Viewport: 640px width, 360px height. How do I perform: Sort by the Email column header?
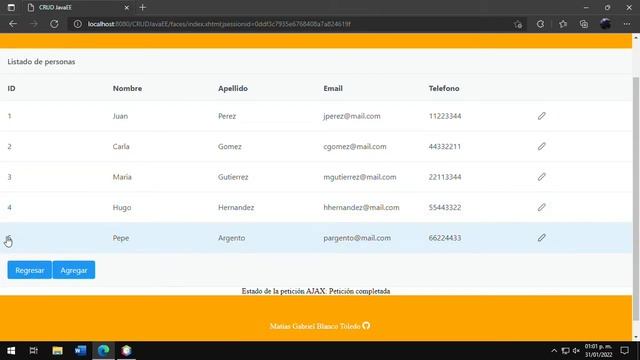333,88
